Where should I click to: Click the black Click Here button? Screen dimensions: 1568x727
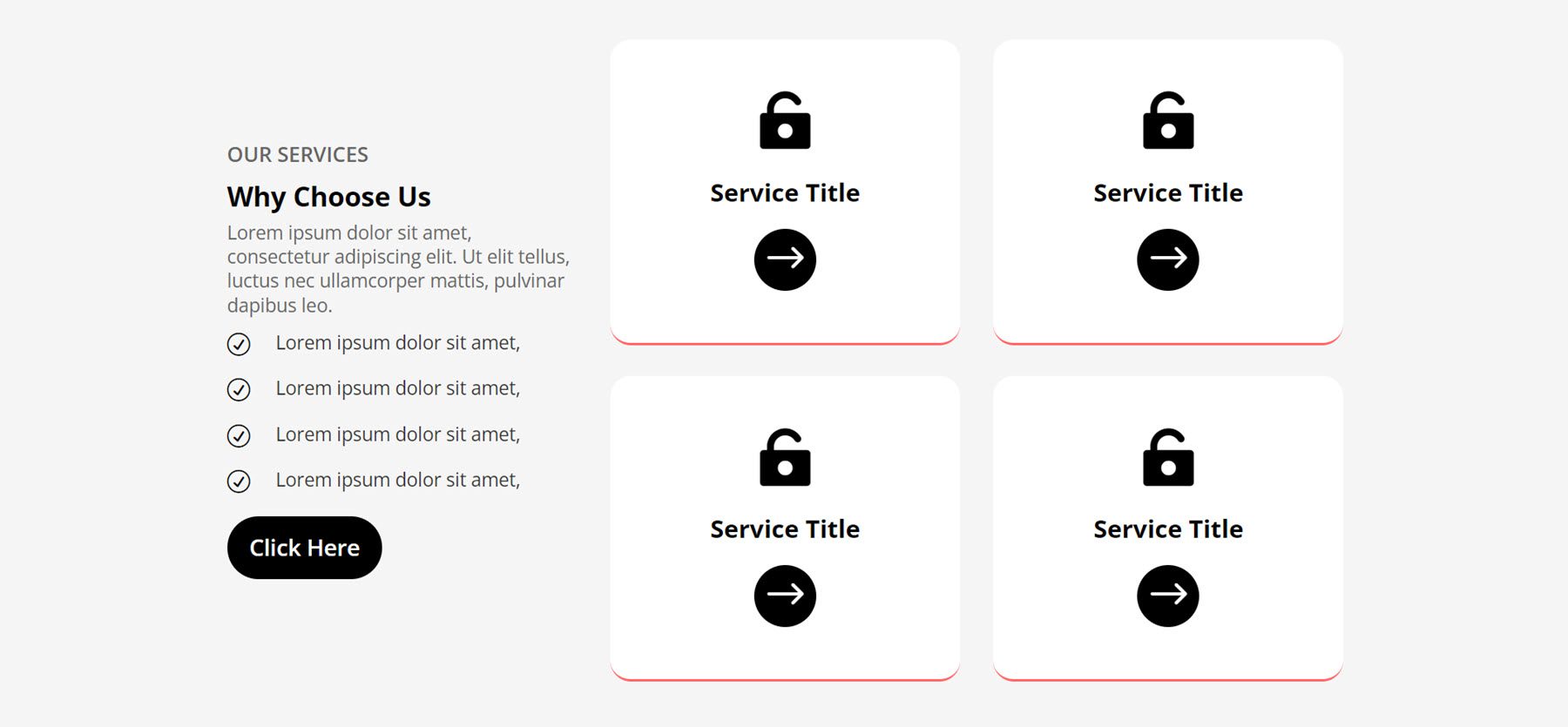304,548
